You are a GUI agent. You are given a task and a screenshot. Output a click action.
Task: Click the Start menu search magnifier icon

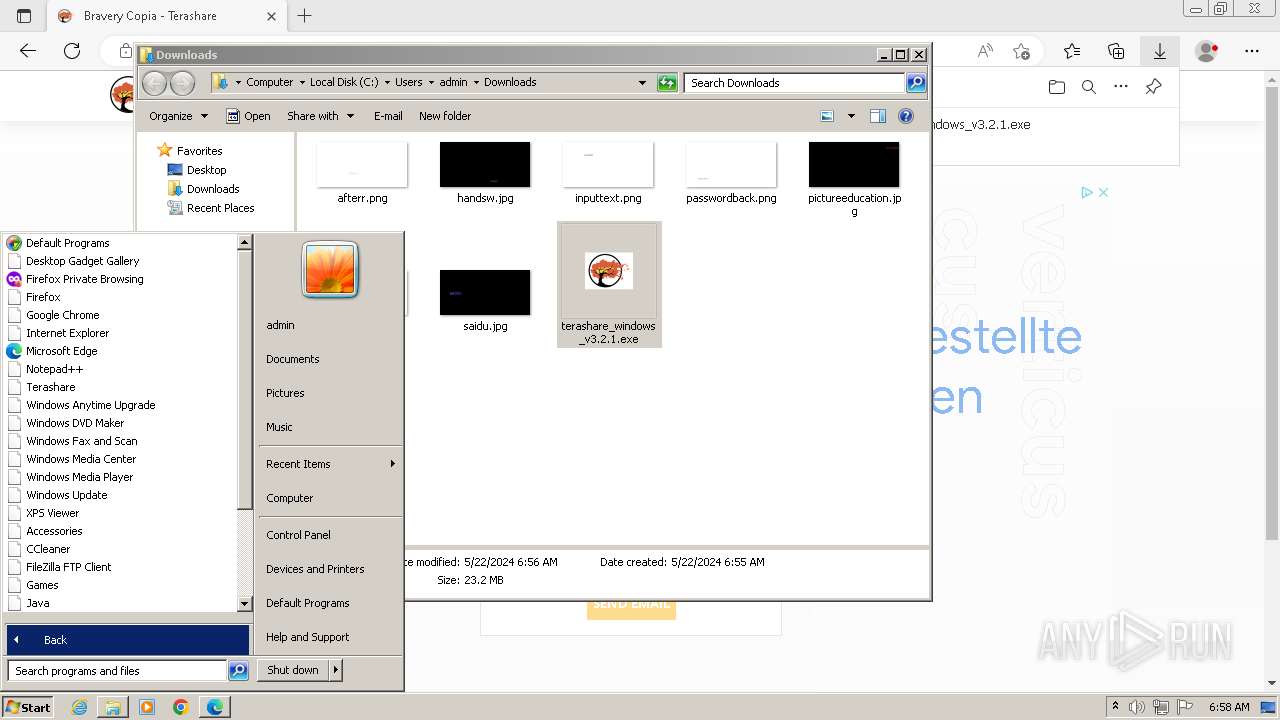[x=238, y=671]
